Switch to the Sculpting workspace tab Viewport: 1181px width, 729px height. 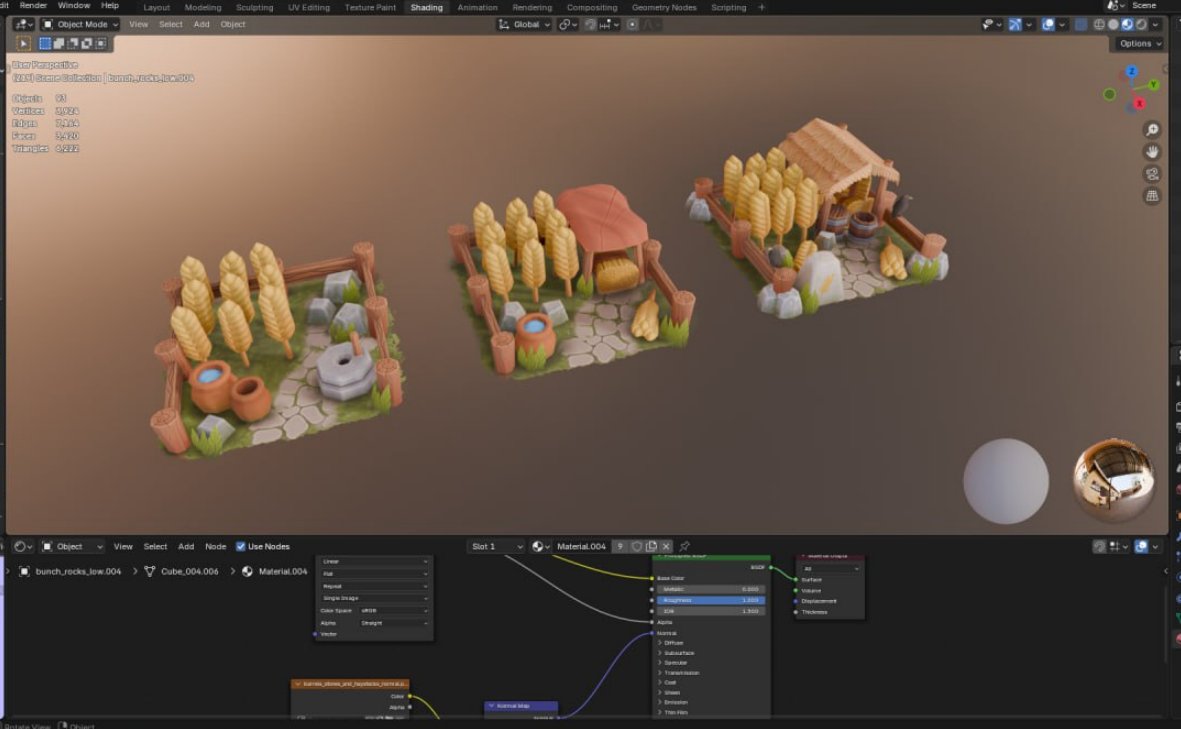(x=255, y=8)
